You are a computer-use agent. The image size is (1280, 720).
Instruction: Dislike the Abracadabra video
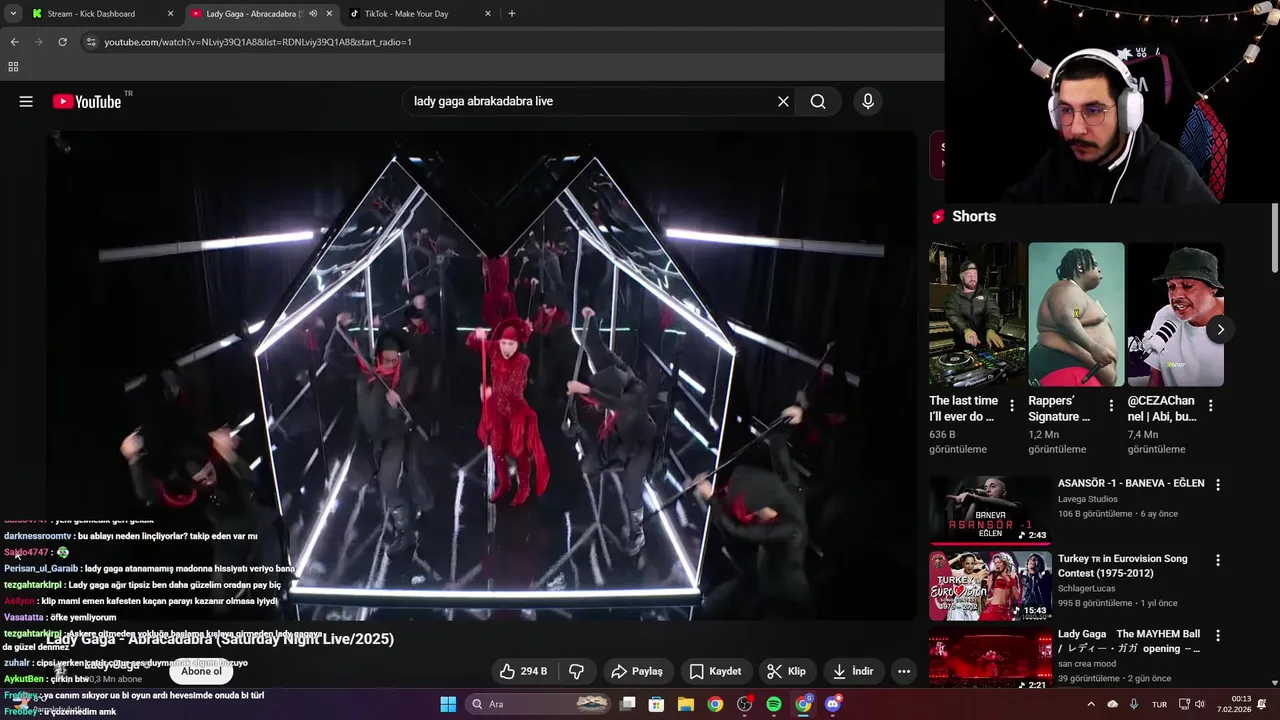click(576, 671)
